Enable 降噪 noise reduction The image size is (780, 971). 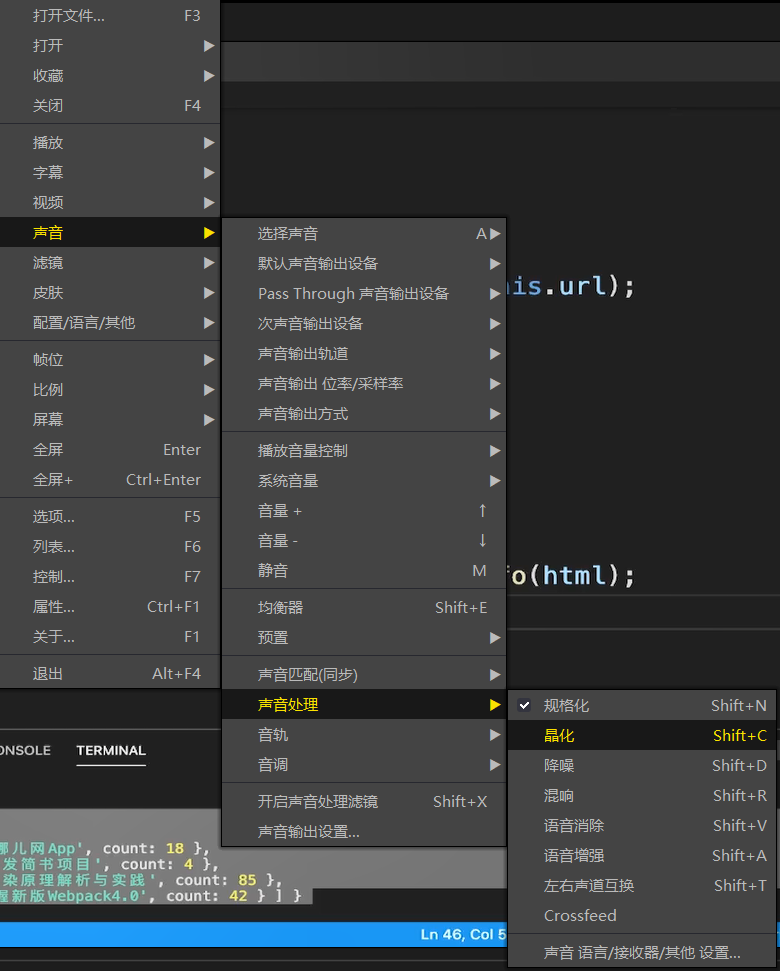(641, 765)
